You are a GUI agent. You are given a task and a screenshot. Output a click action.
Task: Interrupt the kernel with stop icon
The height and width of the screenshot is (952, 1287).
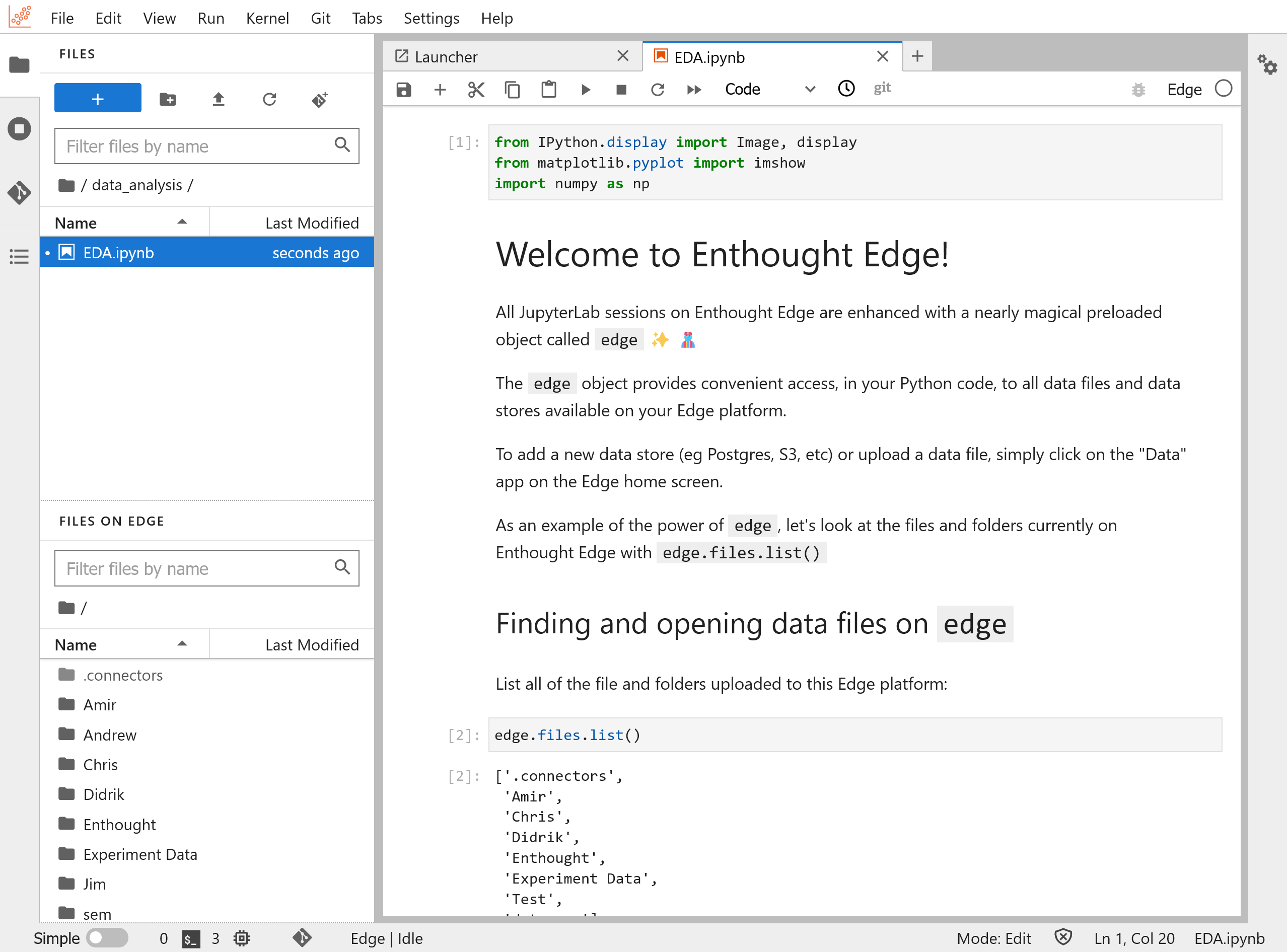point(621,89)
